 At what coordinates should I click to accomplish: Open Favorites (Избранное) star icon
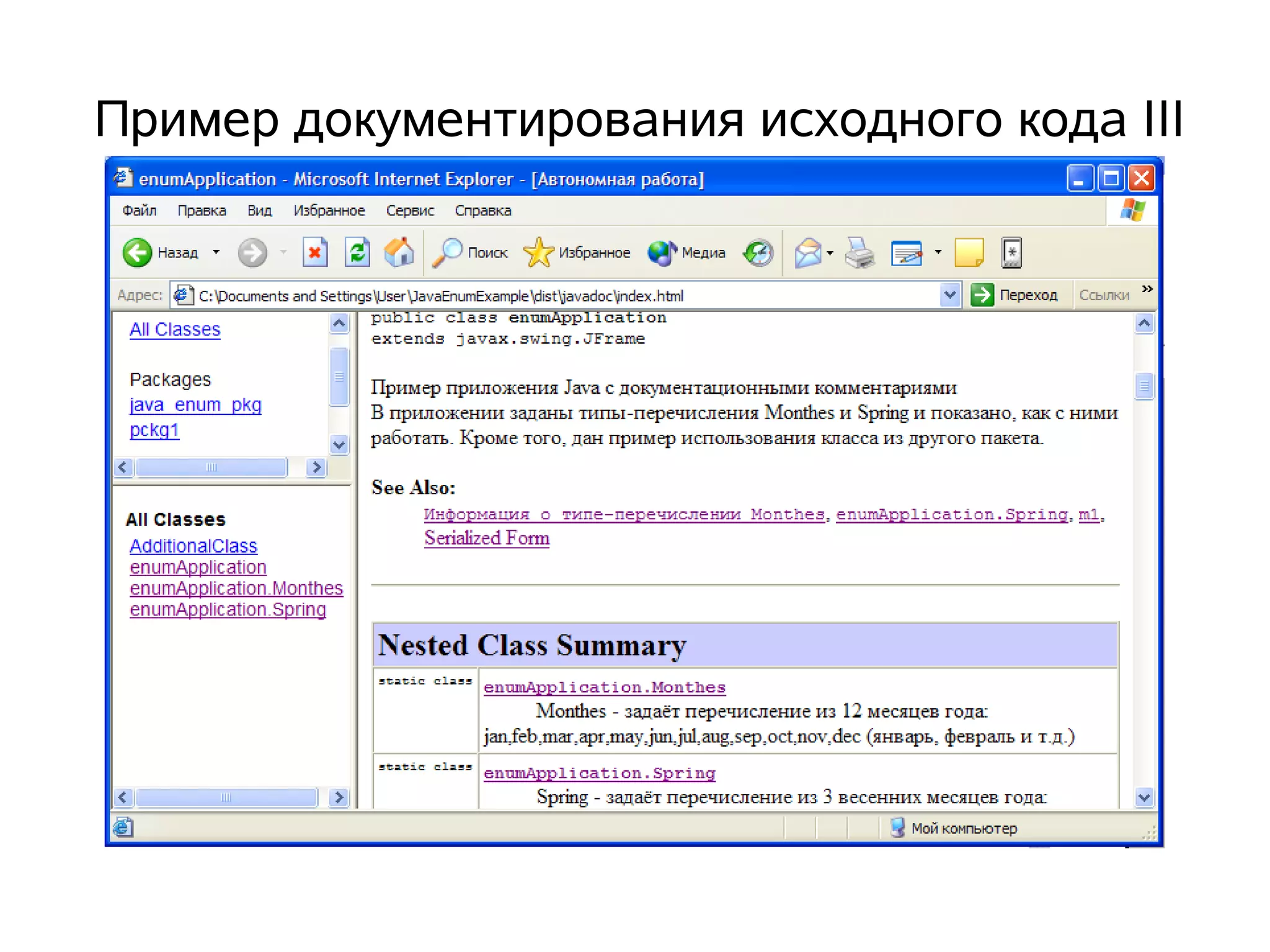[x=538, y=252]
